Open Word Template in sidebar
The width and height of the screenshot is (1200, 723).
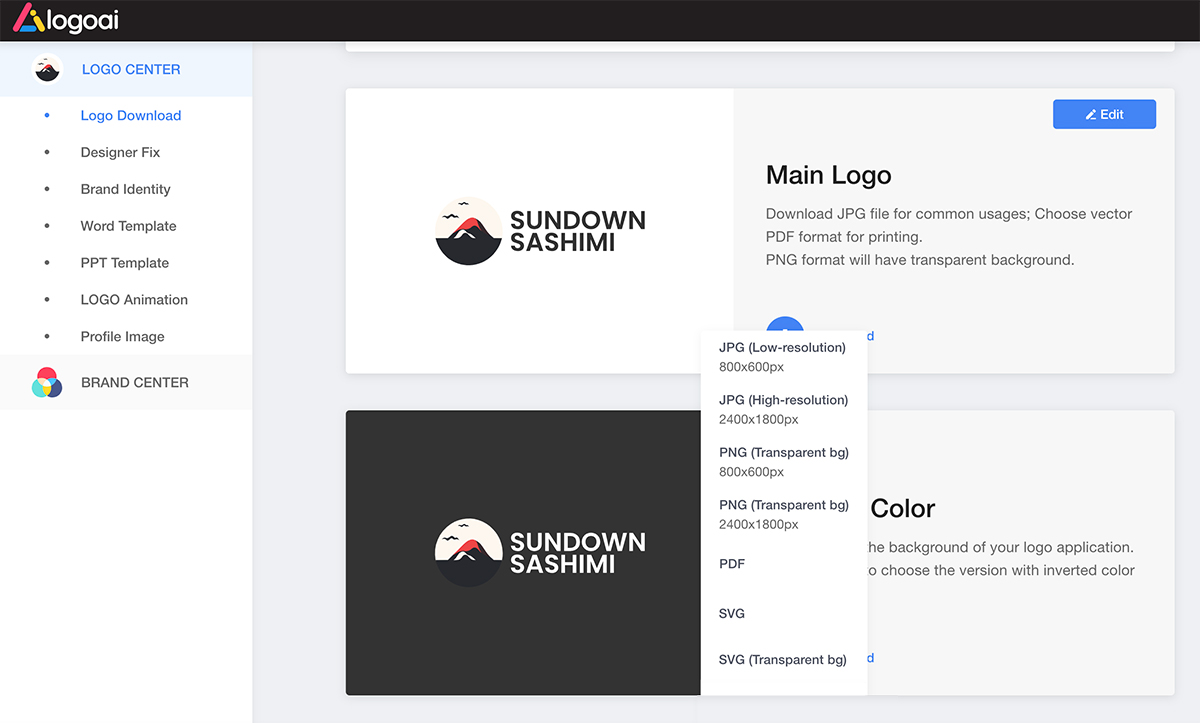128,226
